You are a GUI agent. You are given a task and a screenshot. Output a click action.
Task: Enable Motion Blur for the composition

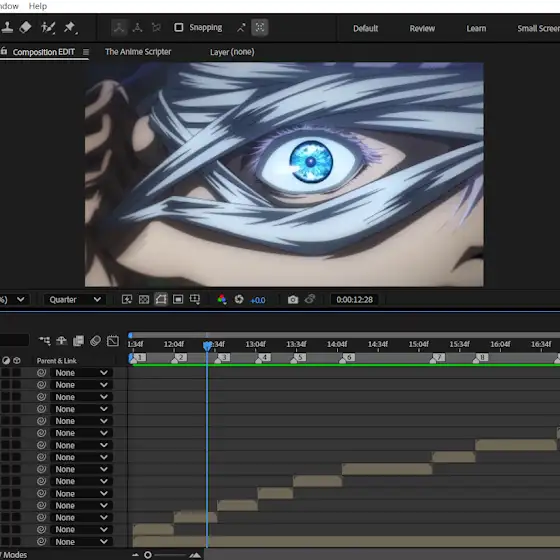click(x=95, y=341)
